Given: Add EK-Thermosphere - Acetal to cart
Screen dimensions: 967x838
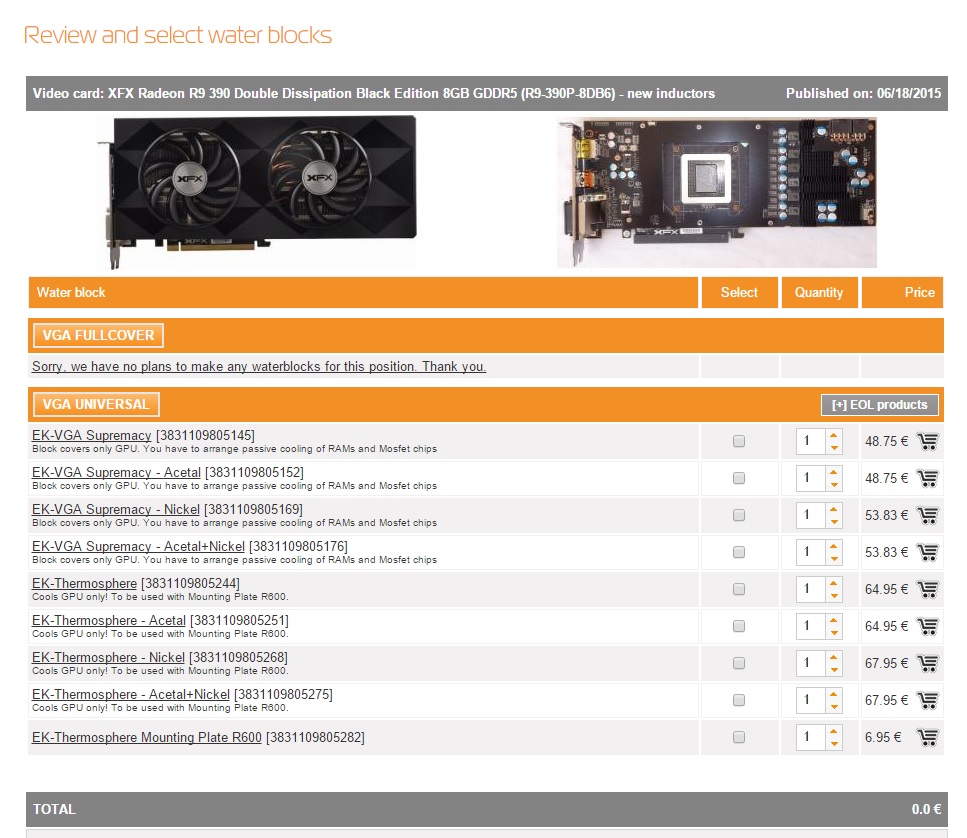Looking at the screenshot, I should coord(928,626).
